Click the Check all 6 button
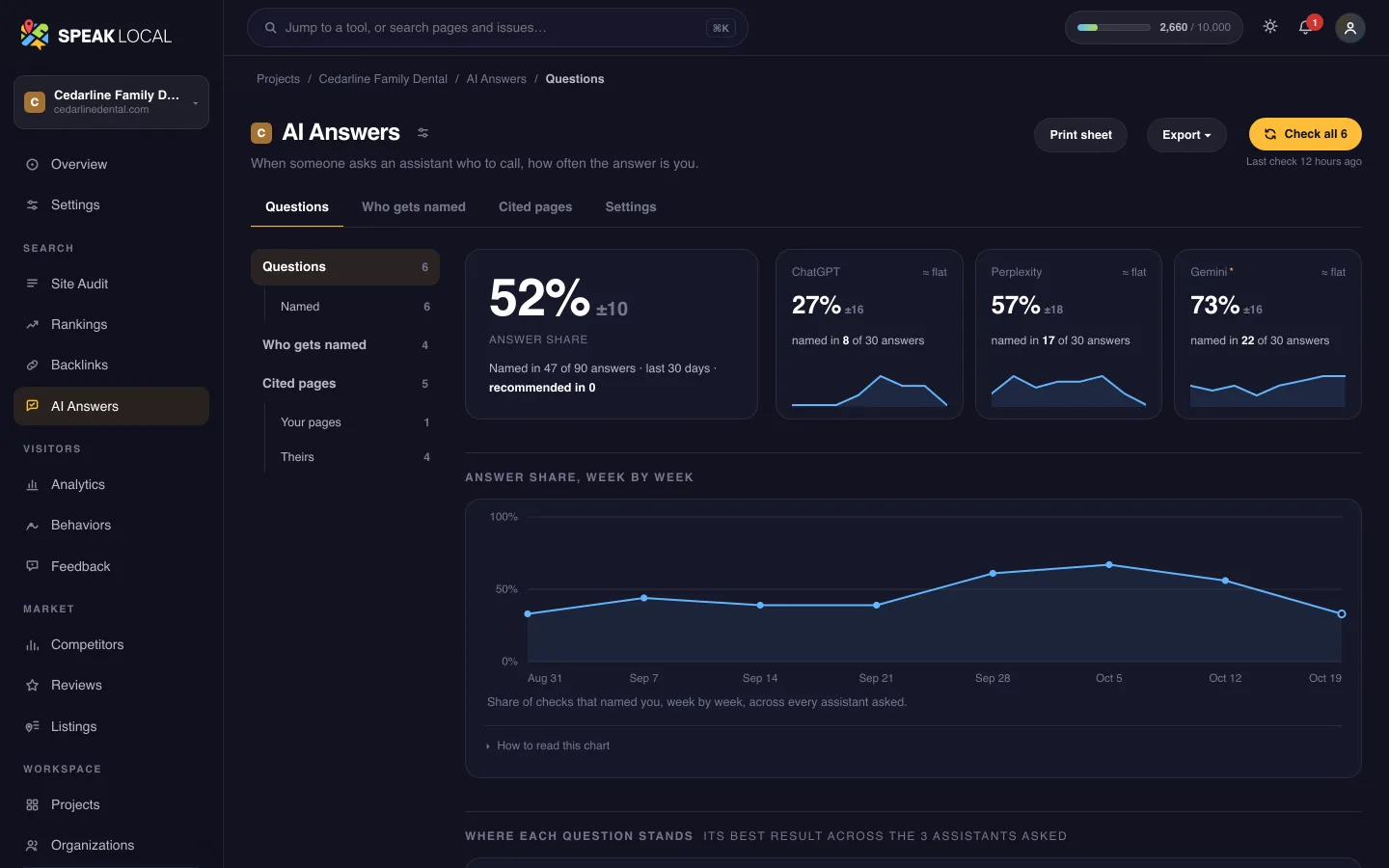This screenshot has height=868, width=1389. click(1305, 134)
